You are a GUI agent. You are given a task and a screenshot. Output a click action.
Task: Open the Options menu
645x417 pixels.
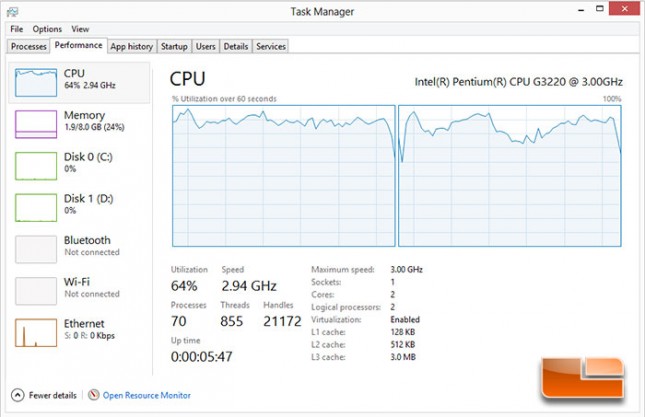pyautogui.click(x=47, y=29)
